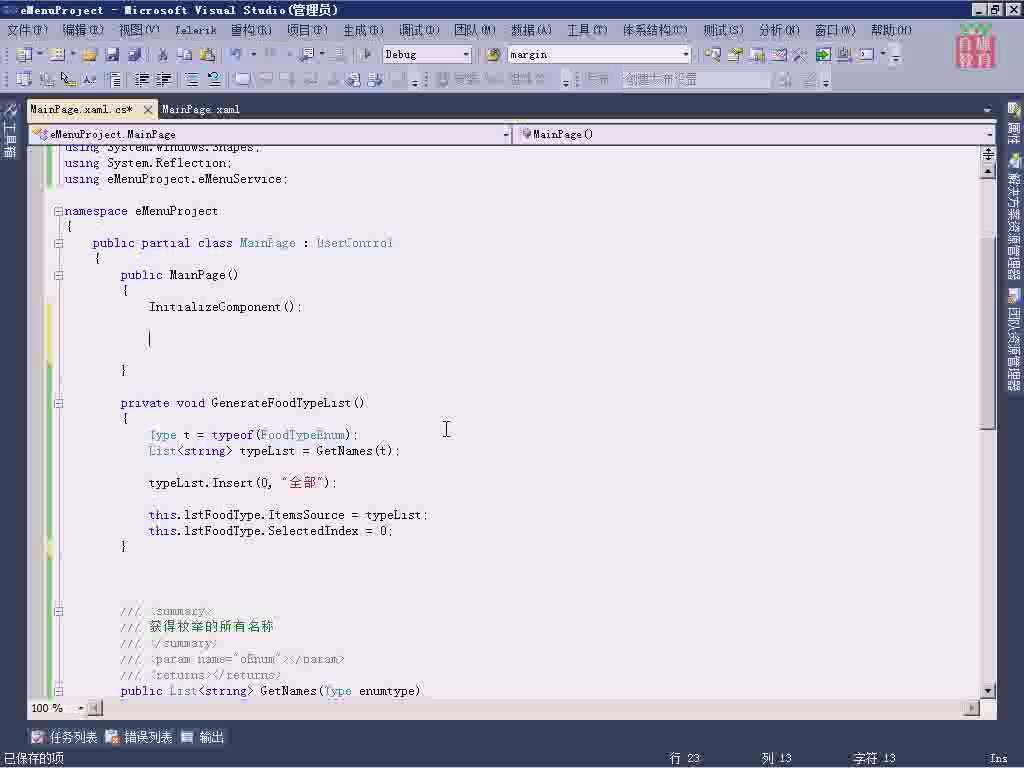The image size is (1024, 768).
Task: Click the vertical scrollbar down arrow
Action: click(988, 690)
